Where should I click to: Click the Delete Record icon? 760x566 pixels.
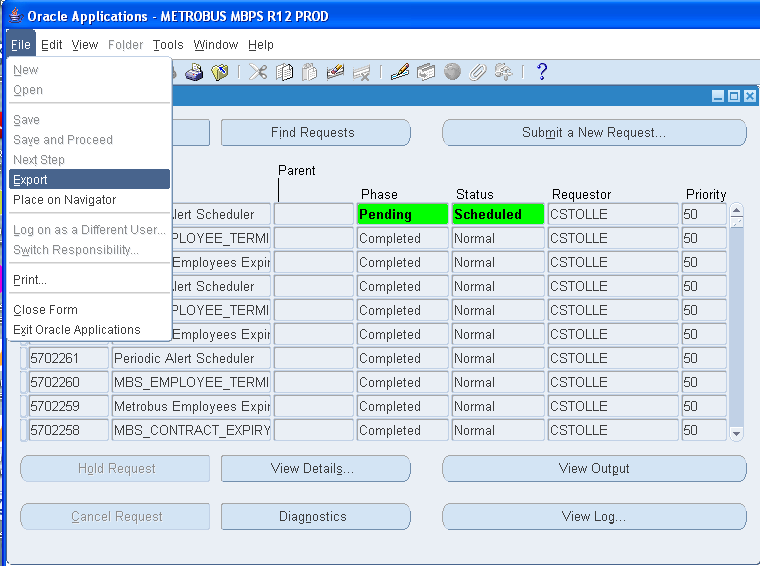coord(361,73)
